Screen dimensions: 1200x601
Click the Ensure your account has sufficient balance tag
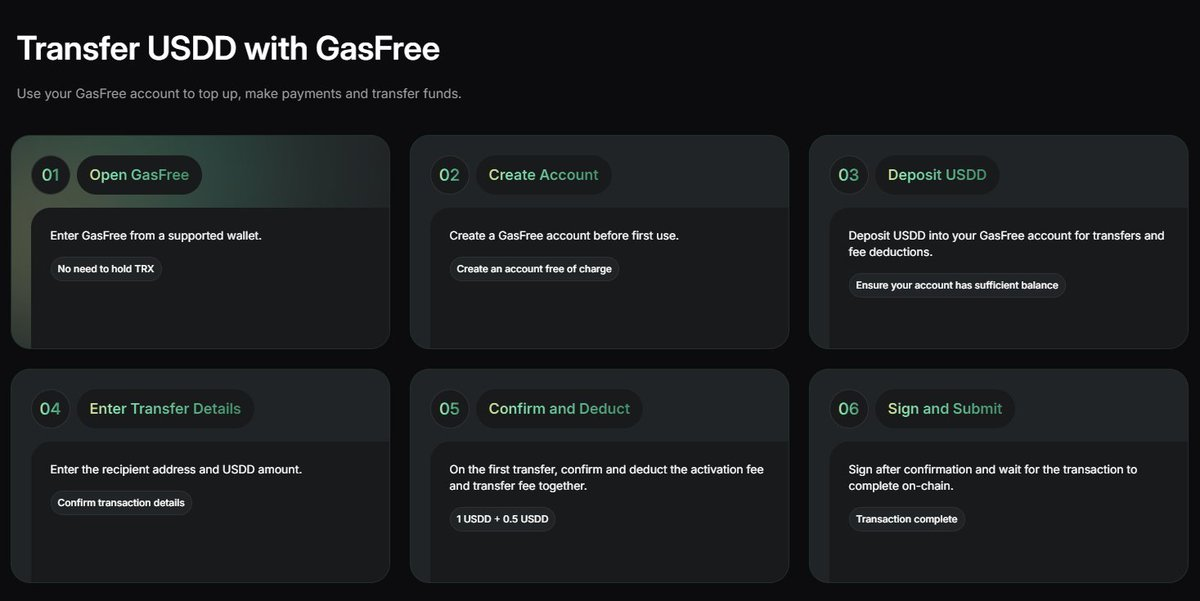[x=957, y=285]
